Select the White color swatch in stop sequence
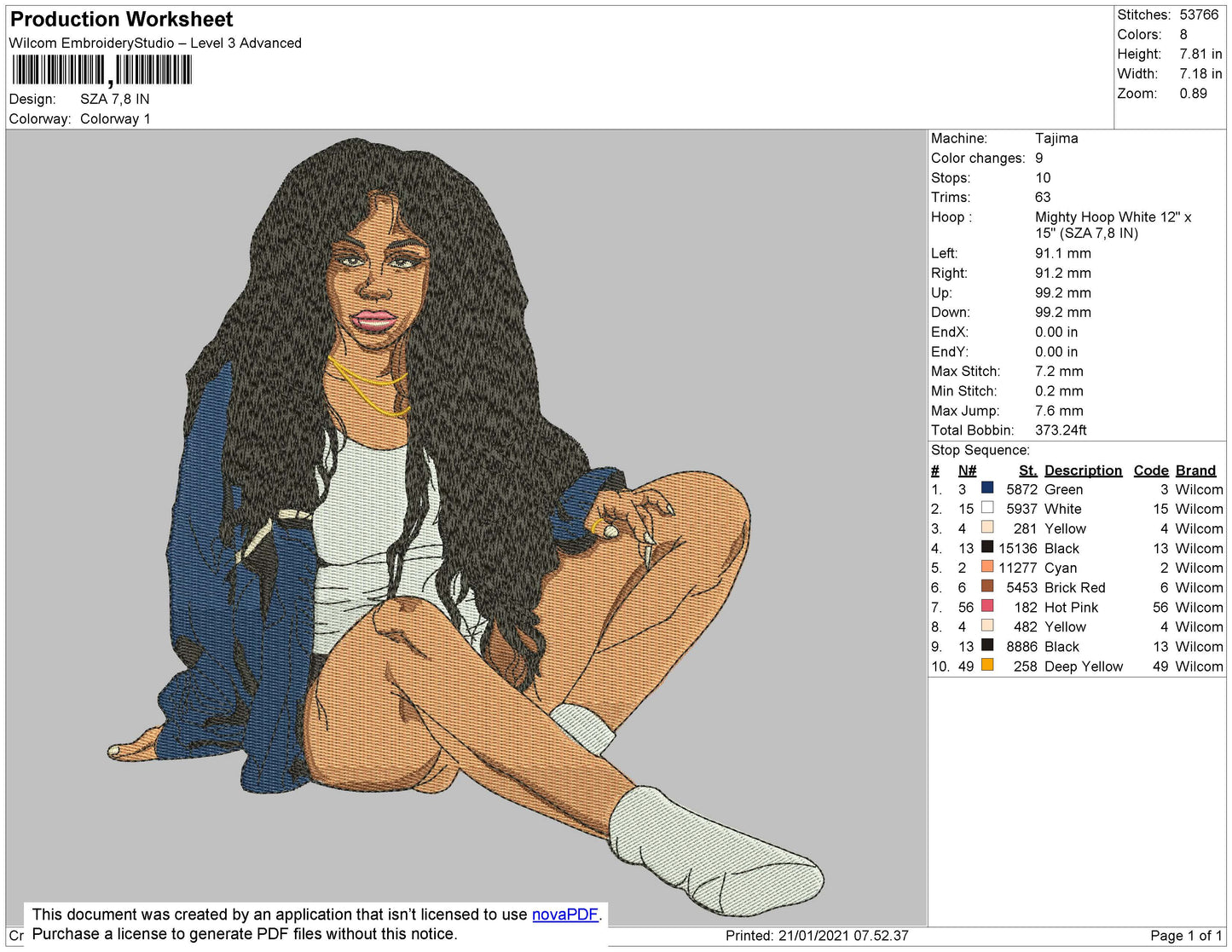1232x952 pixels. 987,508
